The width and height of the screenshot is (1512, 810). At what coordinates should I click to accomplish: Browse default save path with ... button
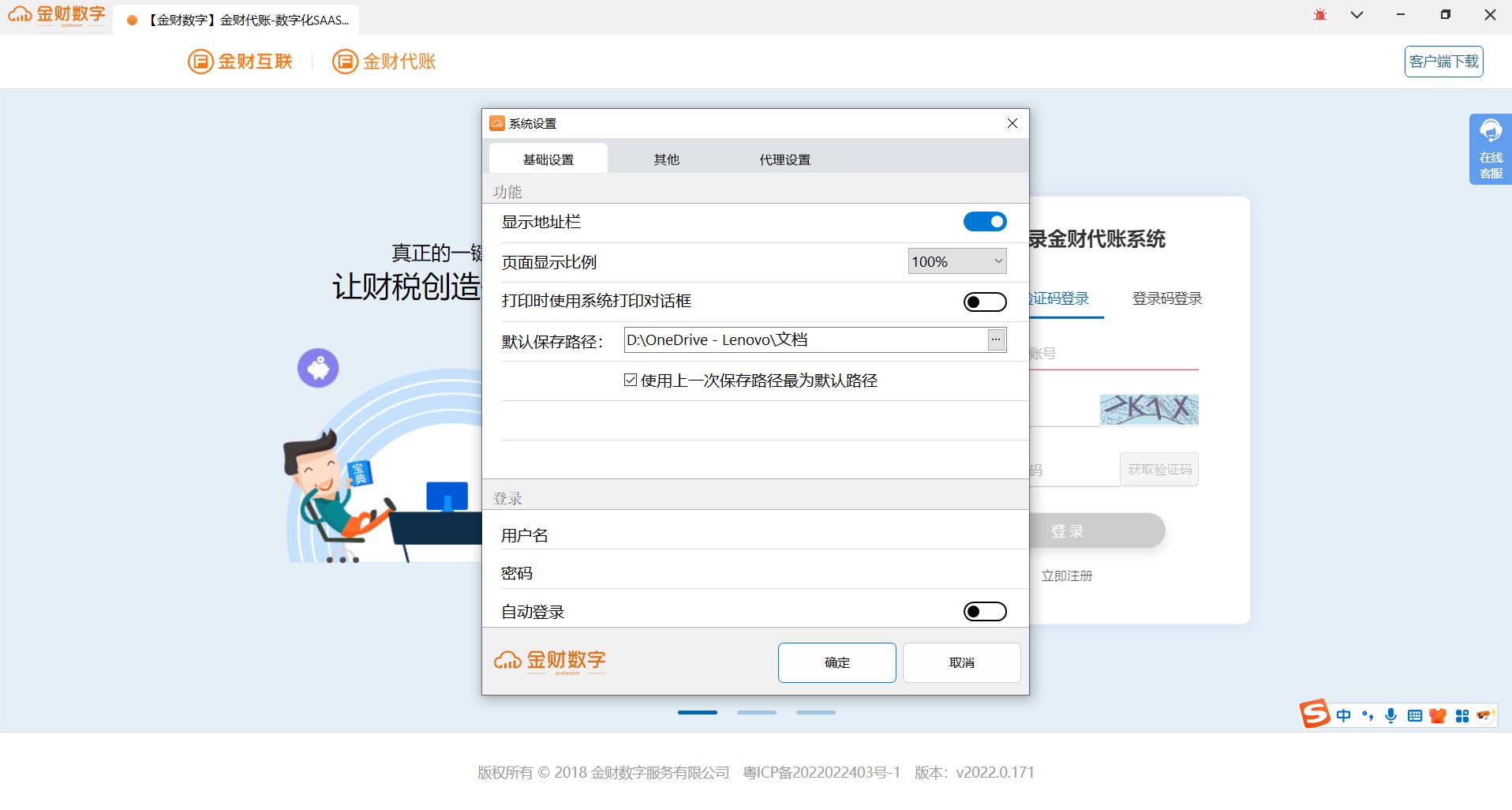[x=996, y=339]
